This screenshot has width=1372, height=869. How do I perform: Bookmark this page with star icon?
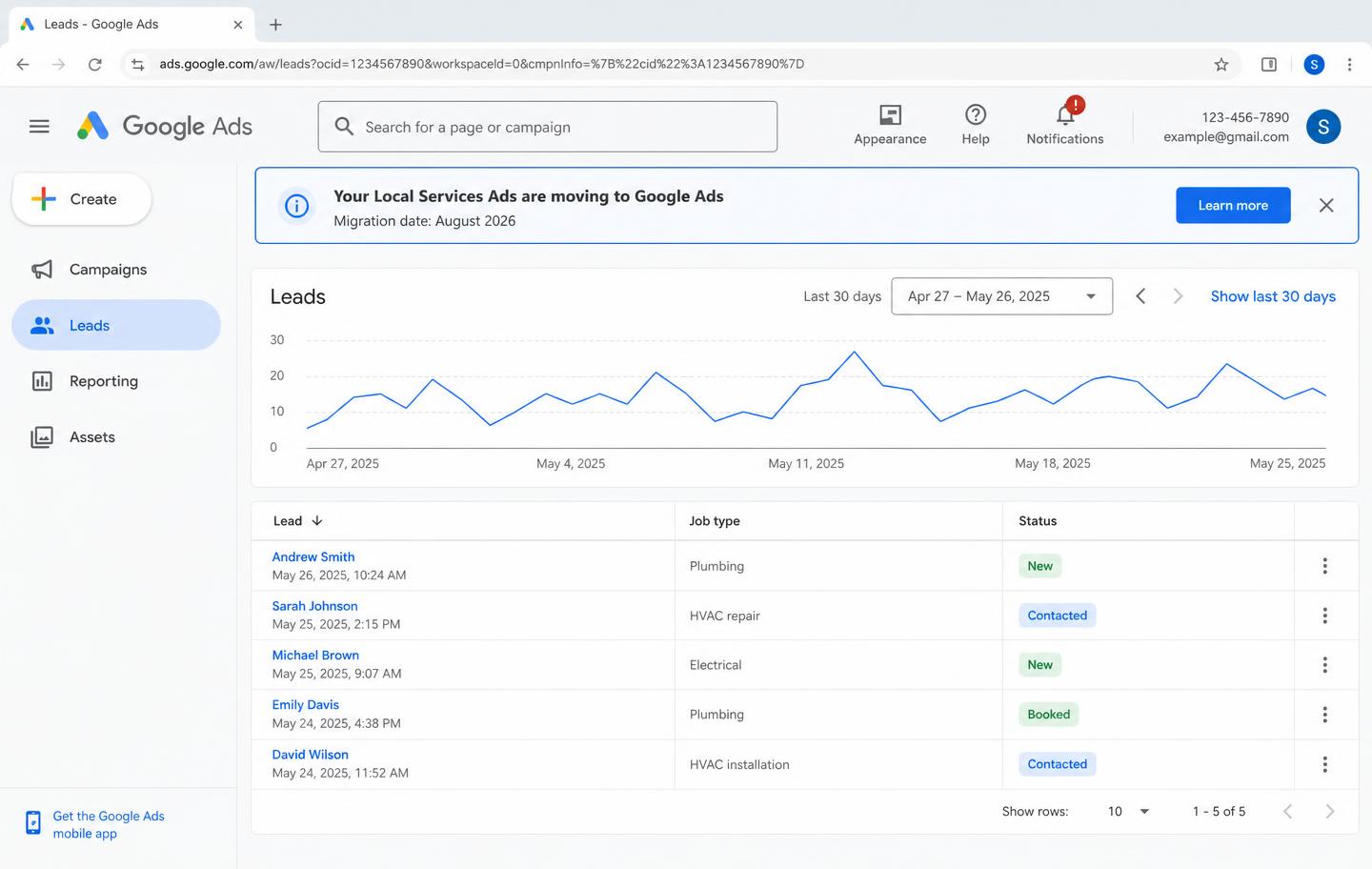click(1221, 64)
